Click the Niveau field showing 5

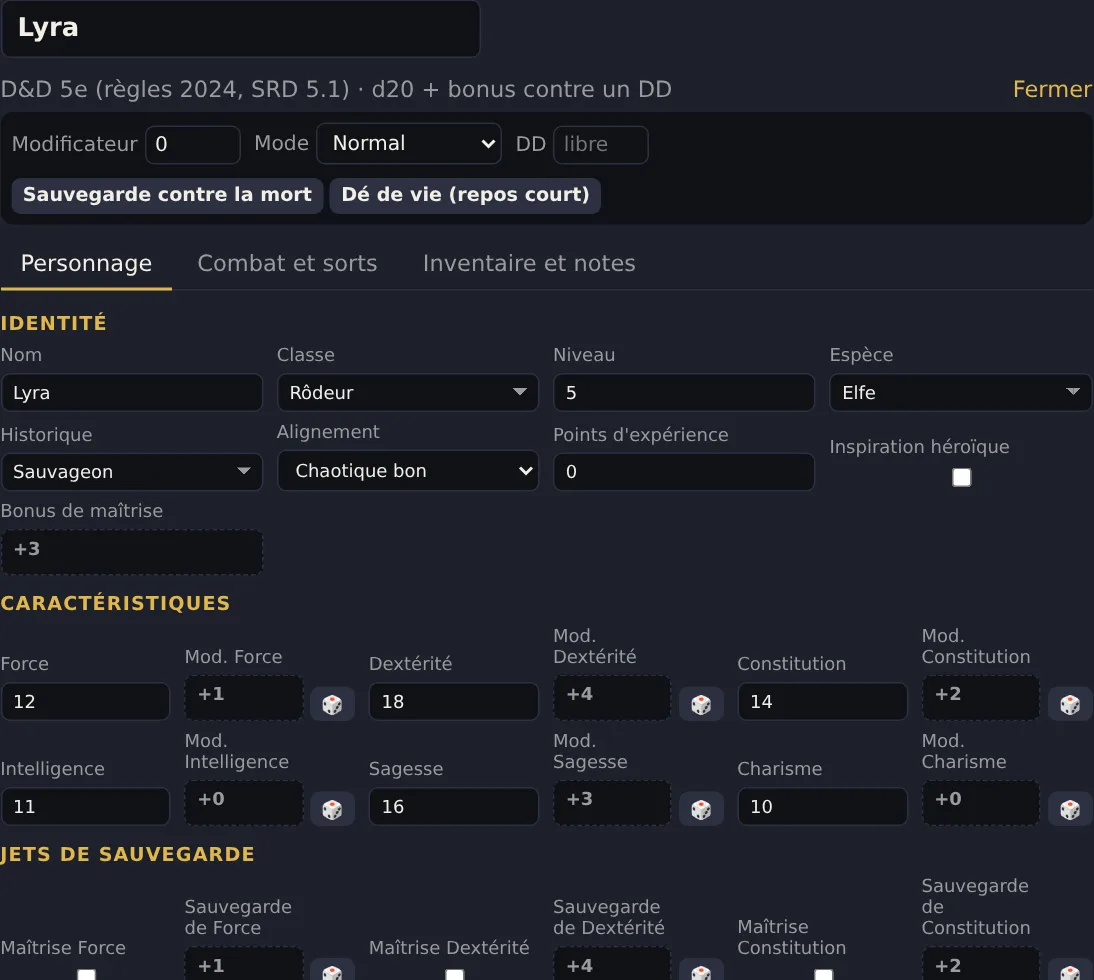tap(684, 393)
